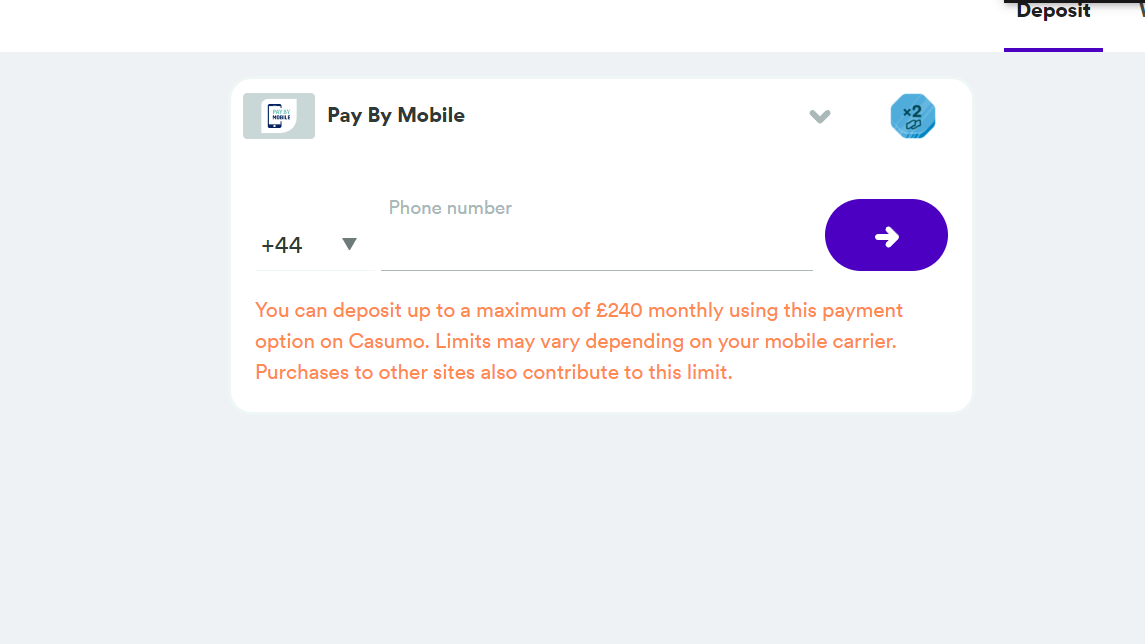Focus the Phone number input field
1145x644 pixels.
(596, 248)
